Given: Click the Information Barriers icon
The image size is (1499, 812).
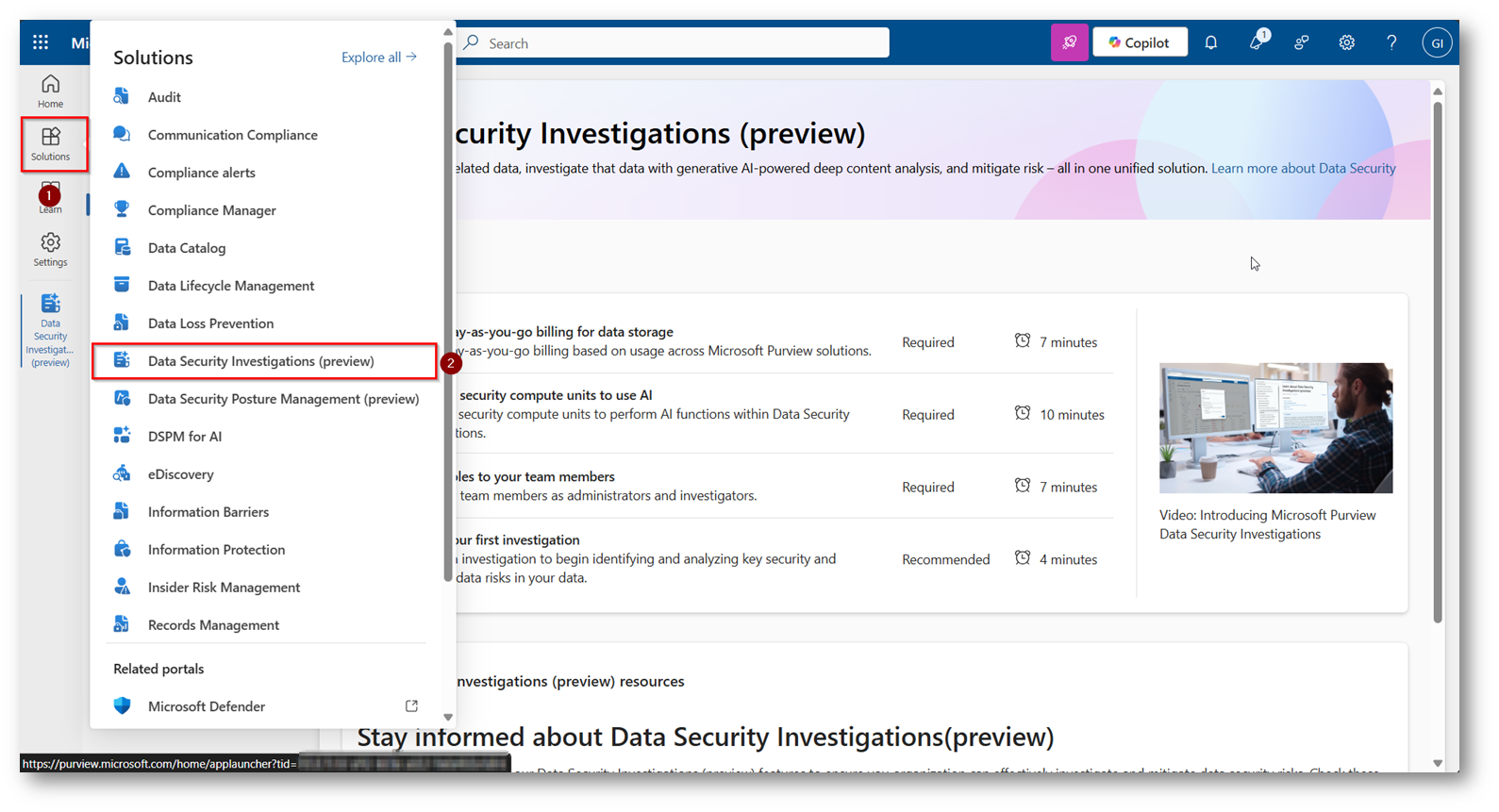Looking at the screenshot, I should (122, 511).
